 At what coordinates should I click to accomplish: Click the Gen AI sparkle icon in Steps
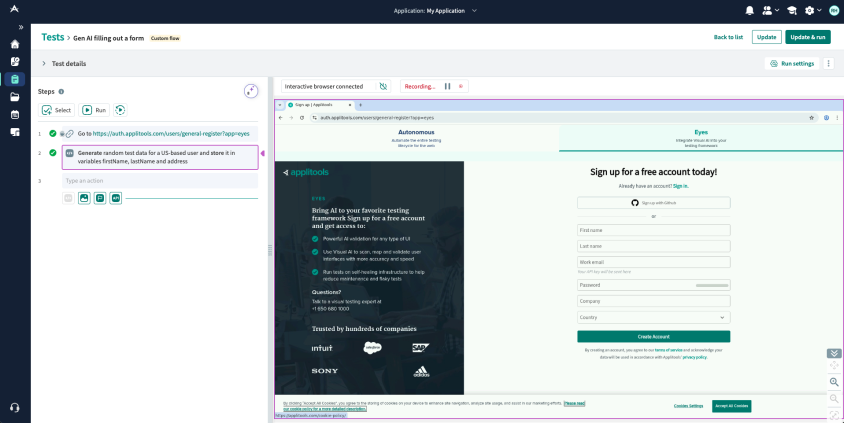tap(251, 91)
